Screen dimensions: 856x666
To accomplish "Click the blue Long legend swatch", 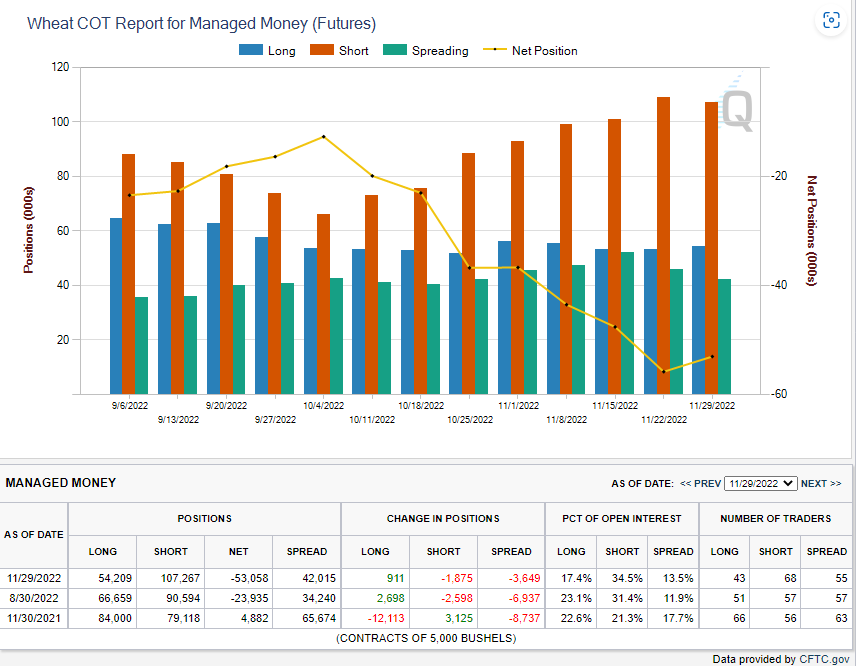I will pos(251,50).
